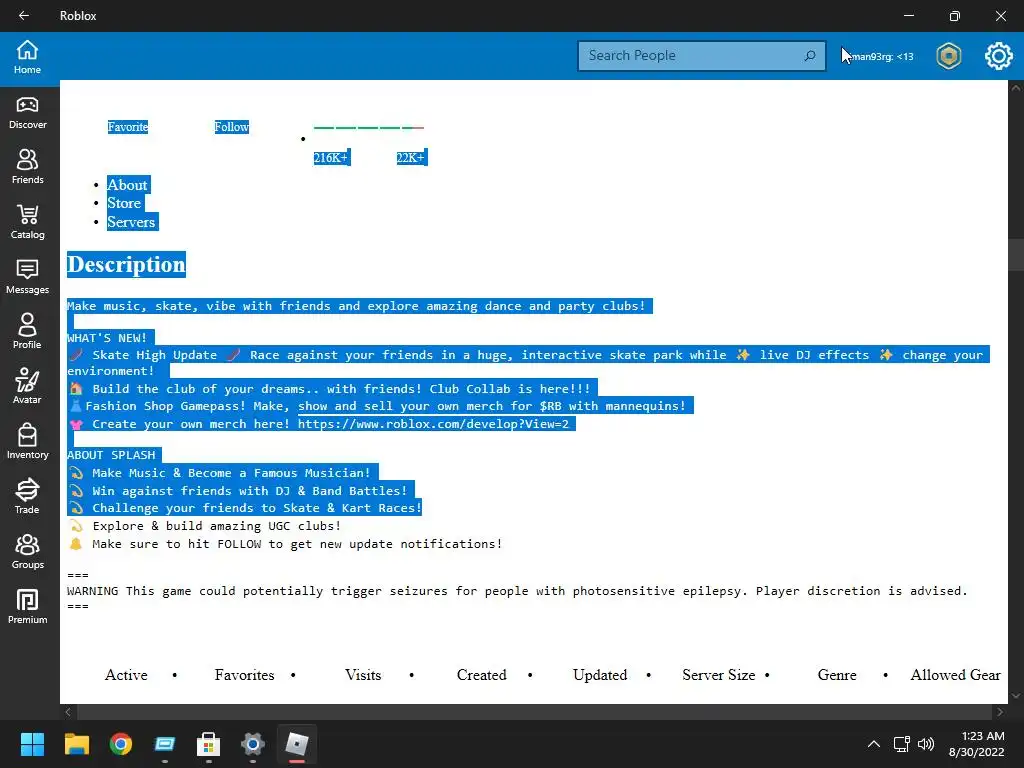Open the Windows Start menu
Viewport: 1024px width, 768px height.
(32, 744)
